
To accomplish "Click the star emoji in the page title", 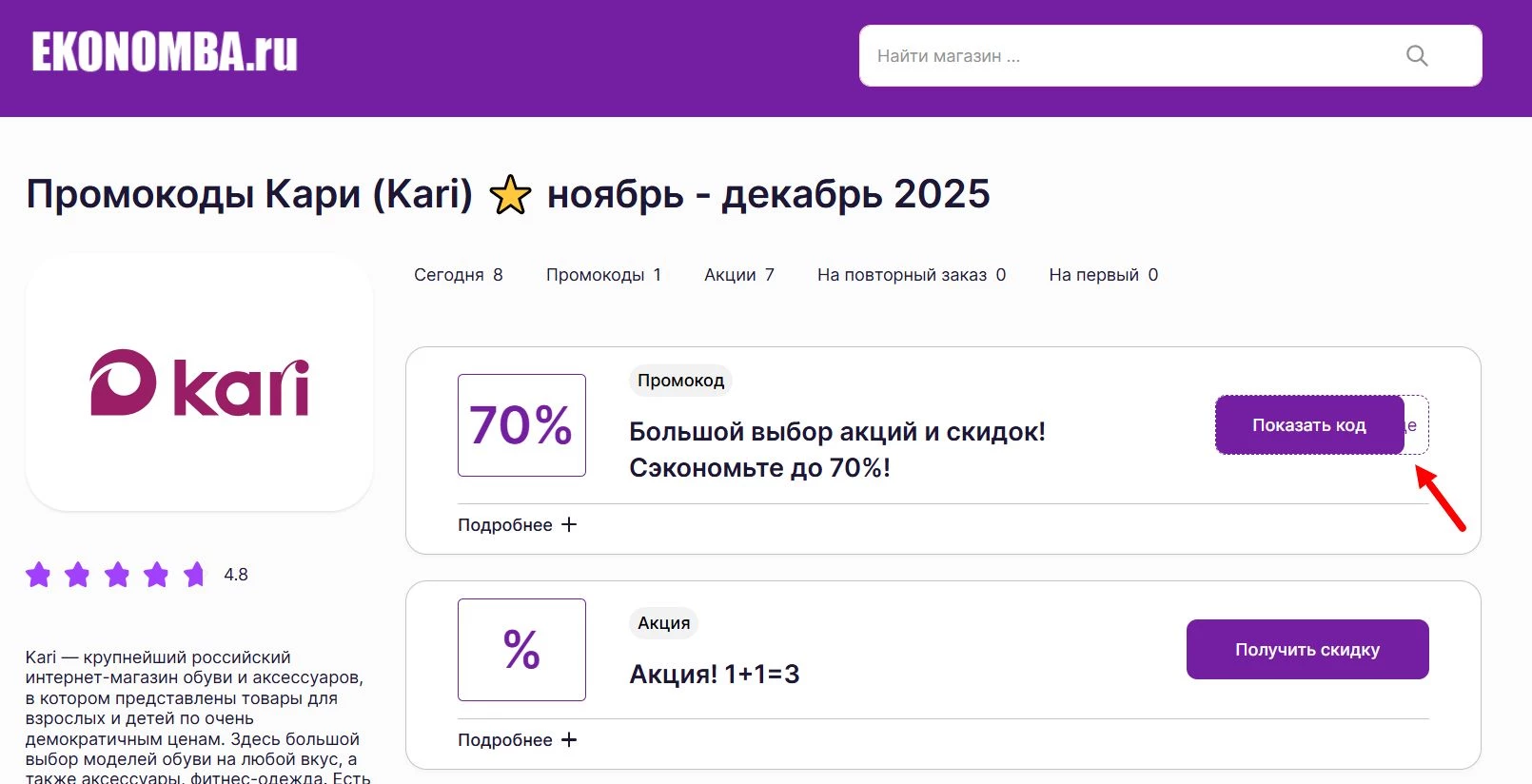I will (x=510, y=195).
